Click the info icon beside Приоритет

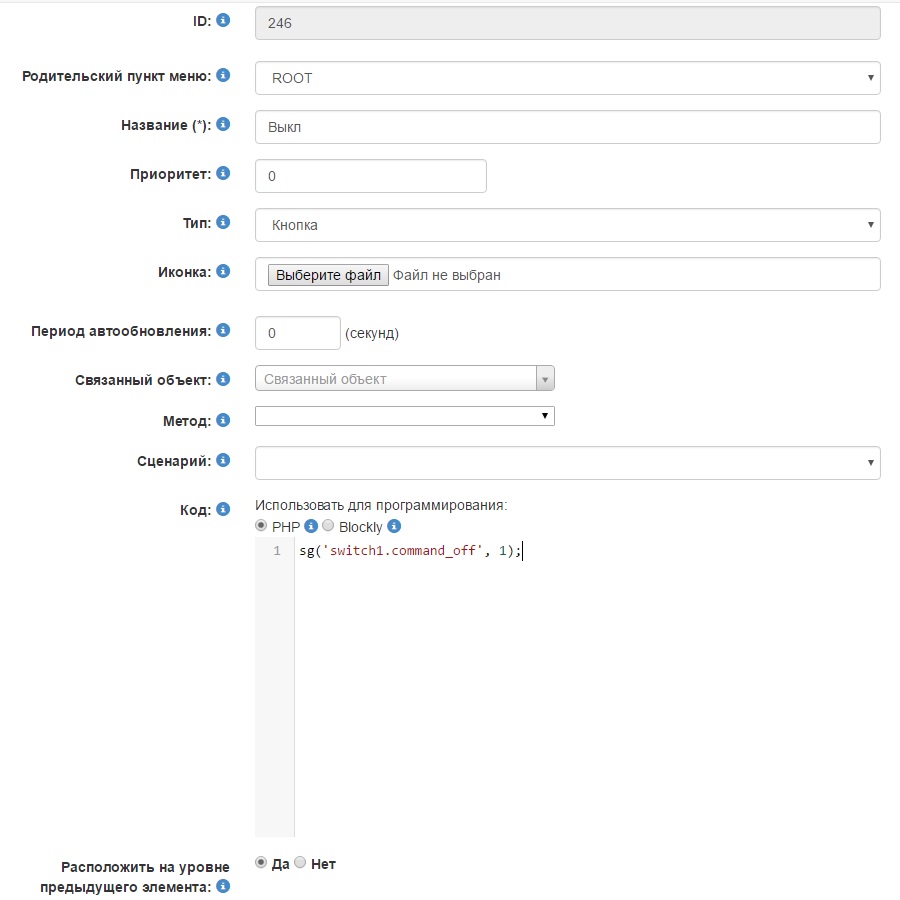pos(223,173)
